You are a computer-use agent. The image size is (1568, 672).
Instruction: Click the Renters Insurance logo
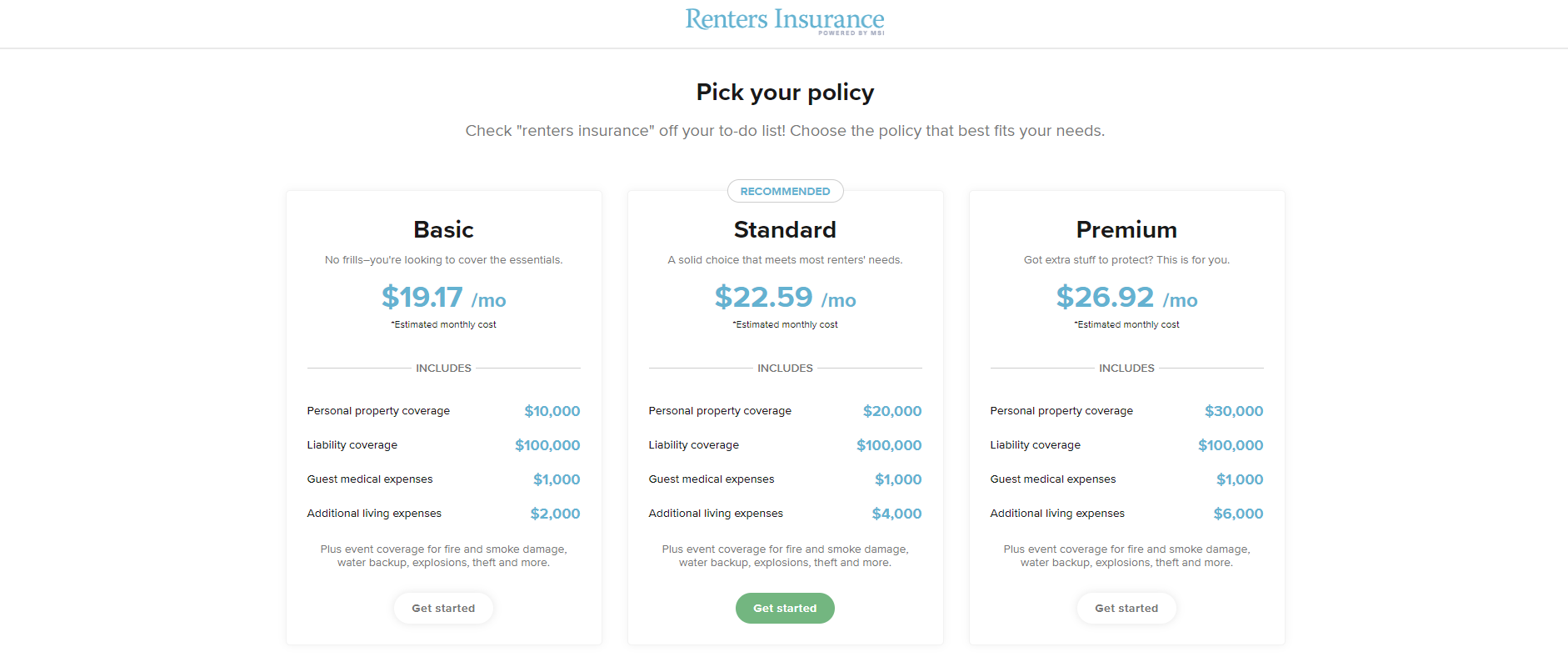click(x=784, y=20)
